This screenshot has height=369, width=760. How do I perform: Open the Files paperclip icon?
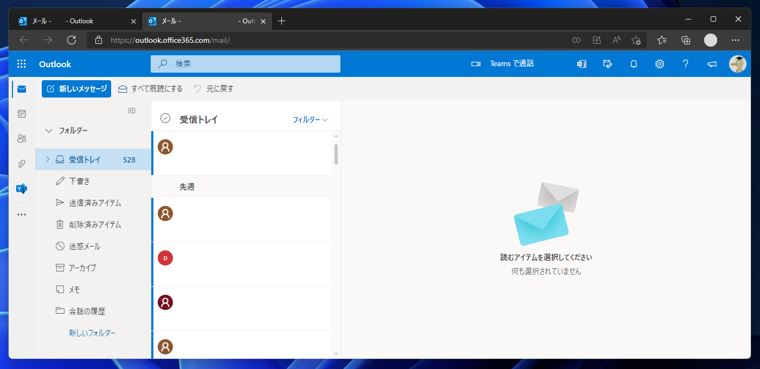(21, 164)
